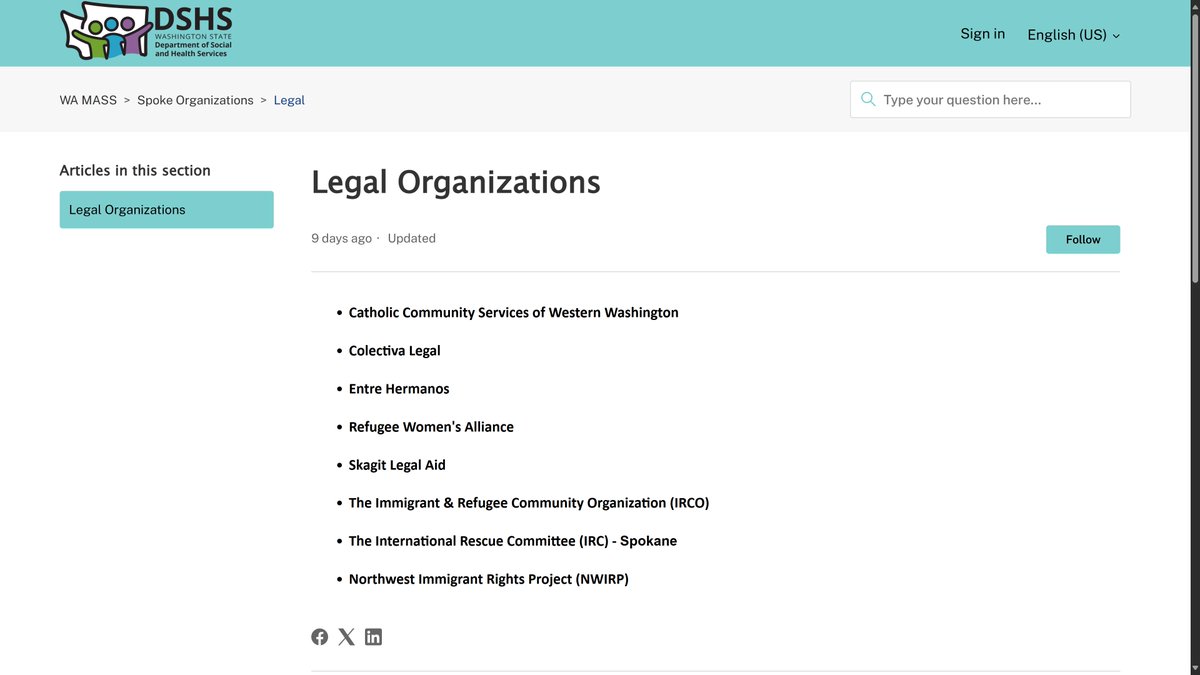
Task: Click the DSHS logo in the header
Action: point(146,32)
